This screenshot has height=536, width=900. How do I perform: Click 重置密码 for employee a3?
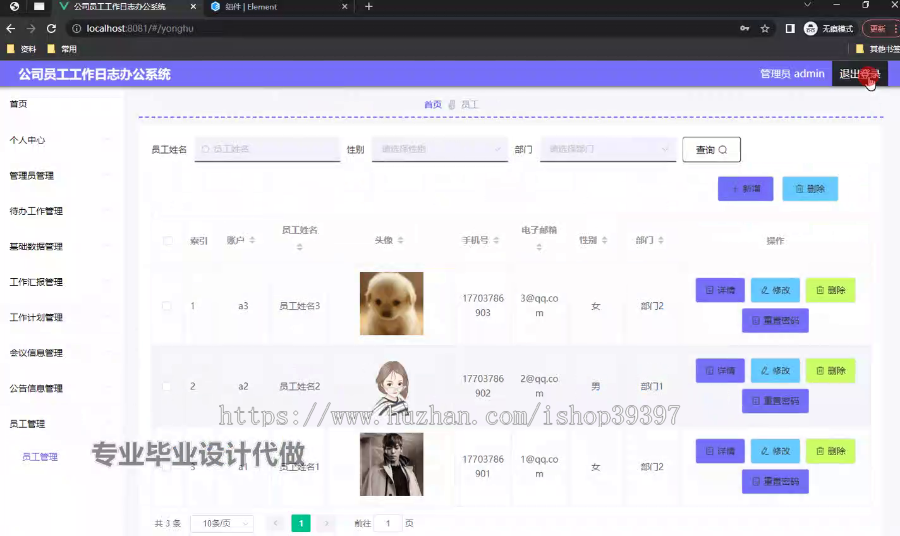coord(775,320)
